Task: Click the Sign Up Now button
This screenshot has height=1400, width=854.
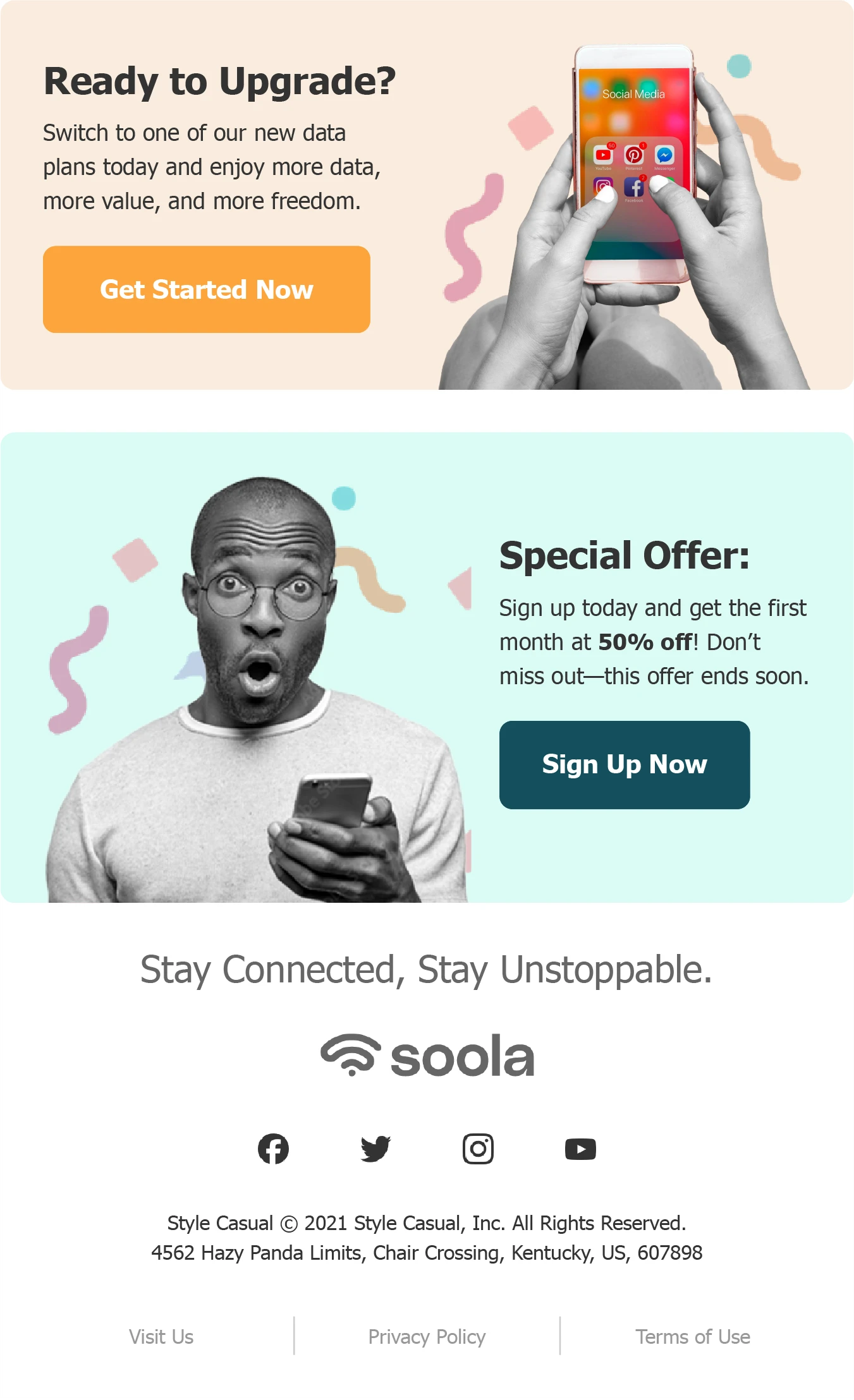Action: (x=625, y=764)
